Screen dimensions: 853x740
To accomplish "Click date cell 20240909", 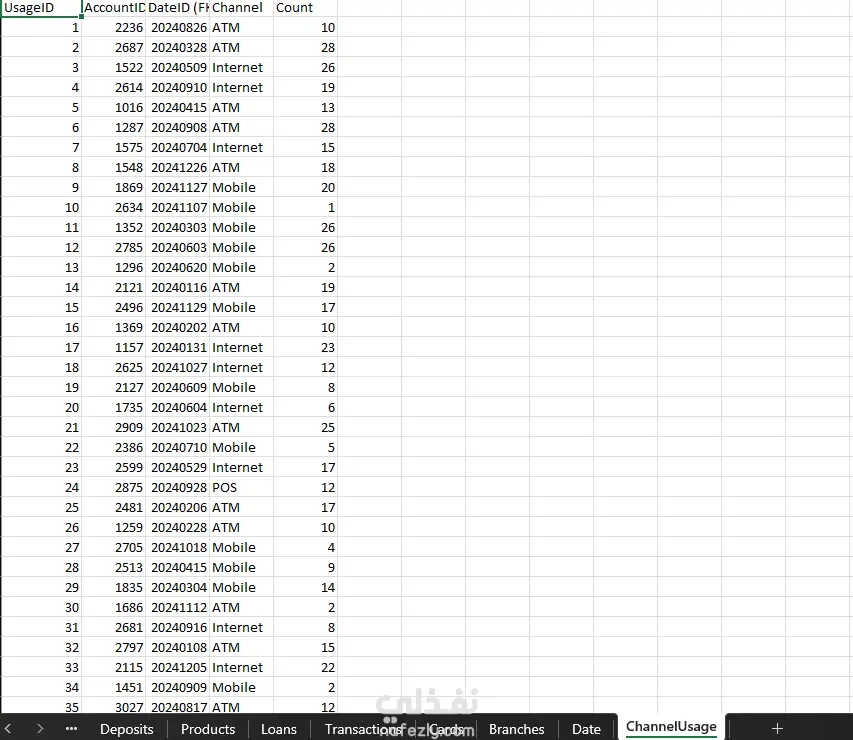I will pos(177,687).
